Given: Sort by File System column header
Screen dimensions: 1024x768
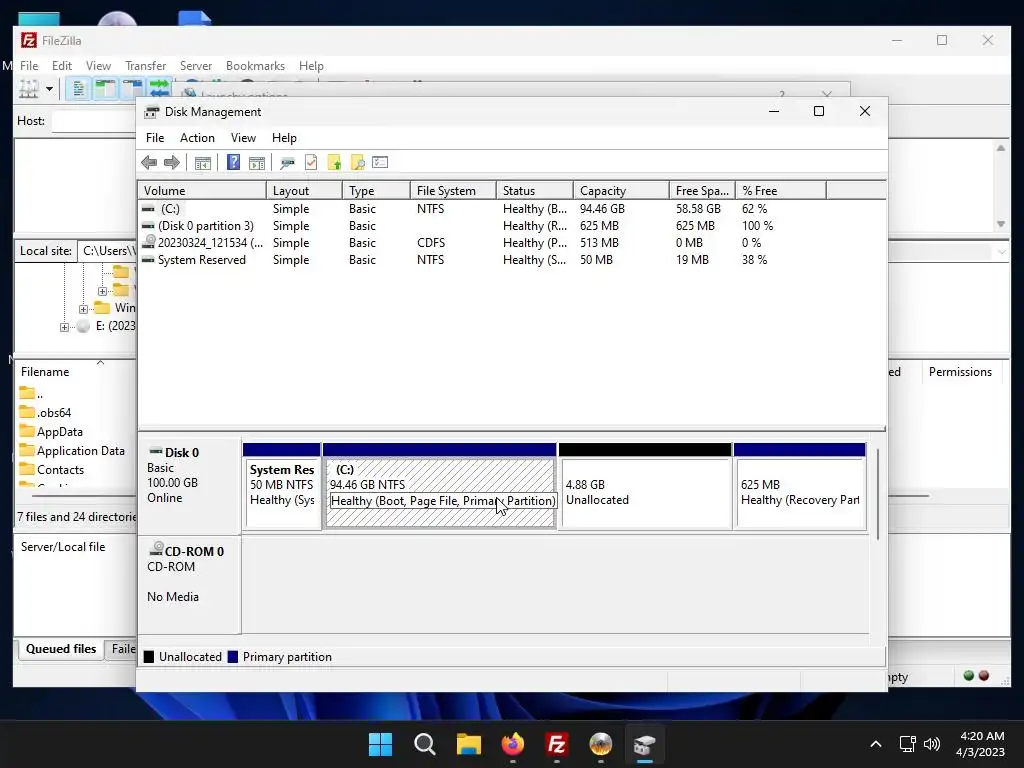Looking at the screenshot, I should [453, 191].
